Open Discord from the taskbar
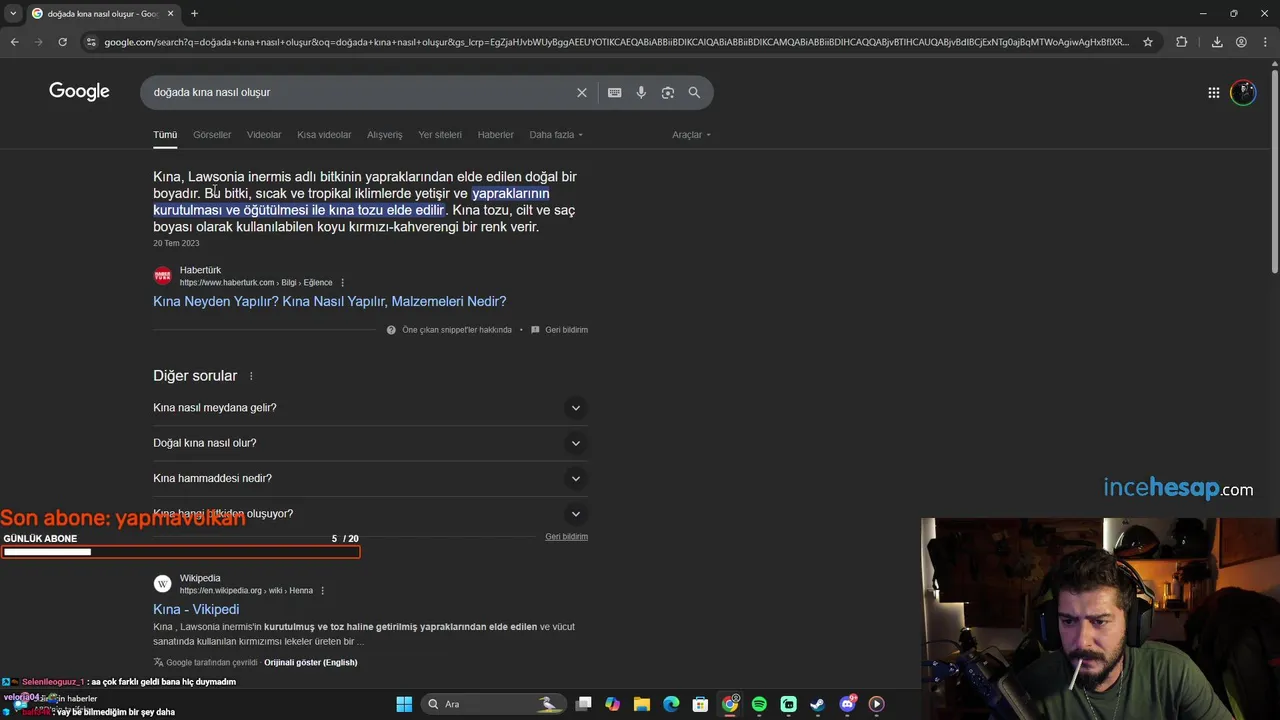Image resolution: width=1280 pixels, height=720 pixels. pyautogui.click(x=847, y=704)
